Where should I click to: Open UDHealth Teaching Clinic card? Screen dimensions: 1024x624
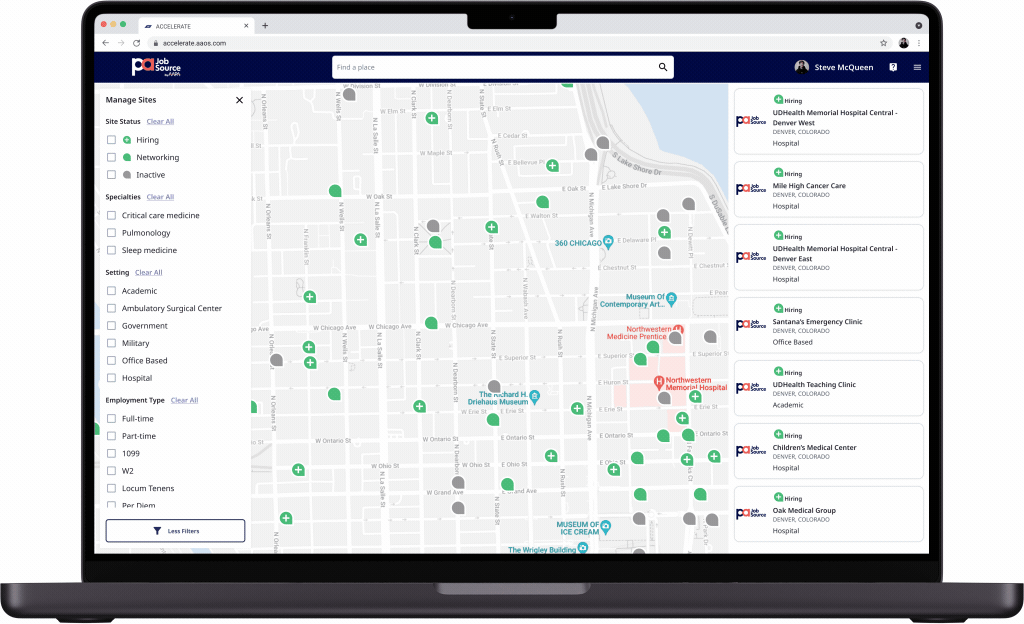[828, 388]
